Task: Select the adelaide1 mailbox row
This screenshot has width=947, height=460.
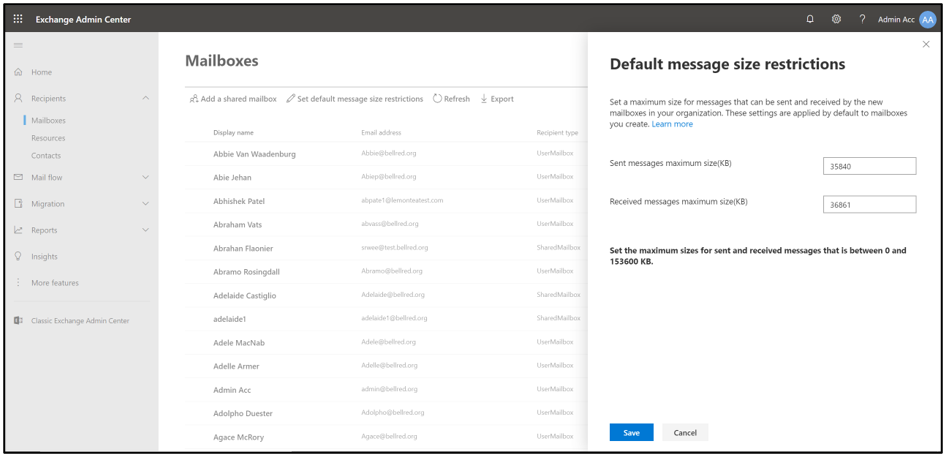Action: coord(387,319)
